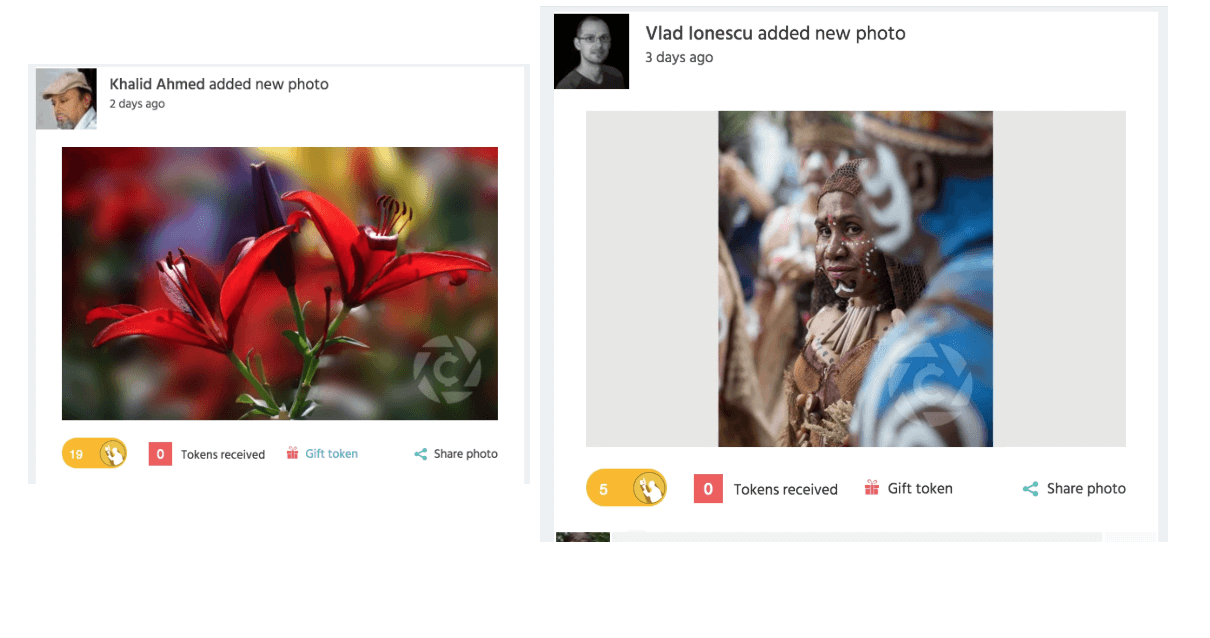Open the red lily flower photo
The width and height of the screenshot is (1210, 638).
[279, 283]
